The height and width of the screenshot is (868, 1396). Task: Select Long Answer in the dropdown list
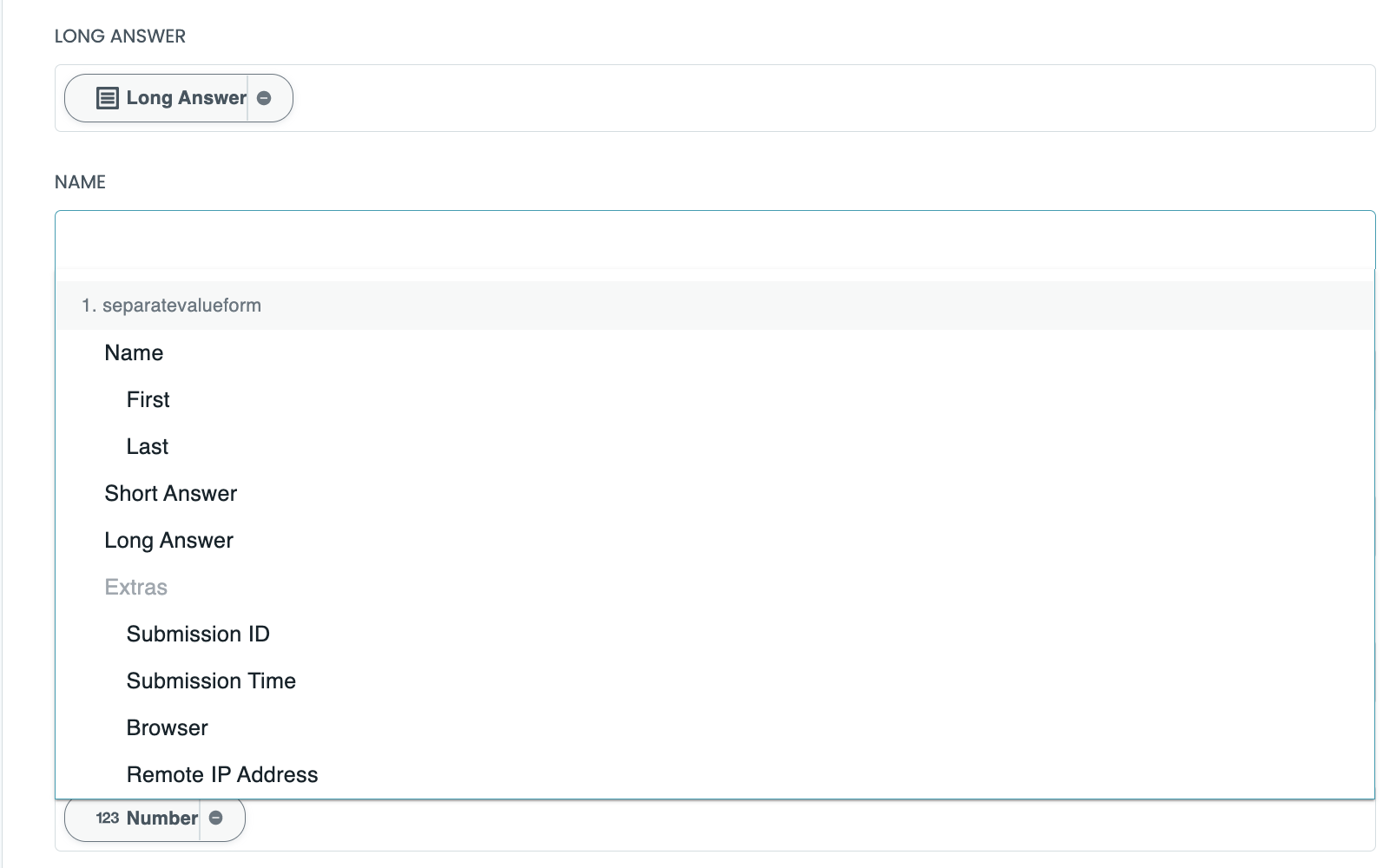(x=168, y=540)
